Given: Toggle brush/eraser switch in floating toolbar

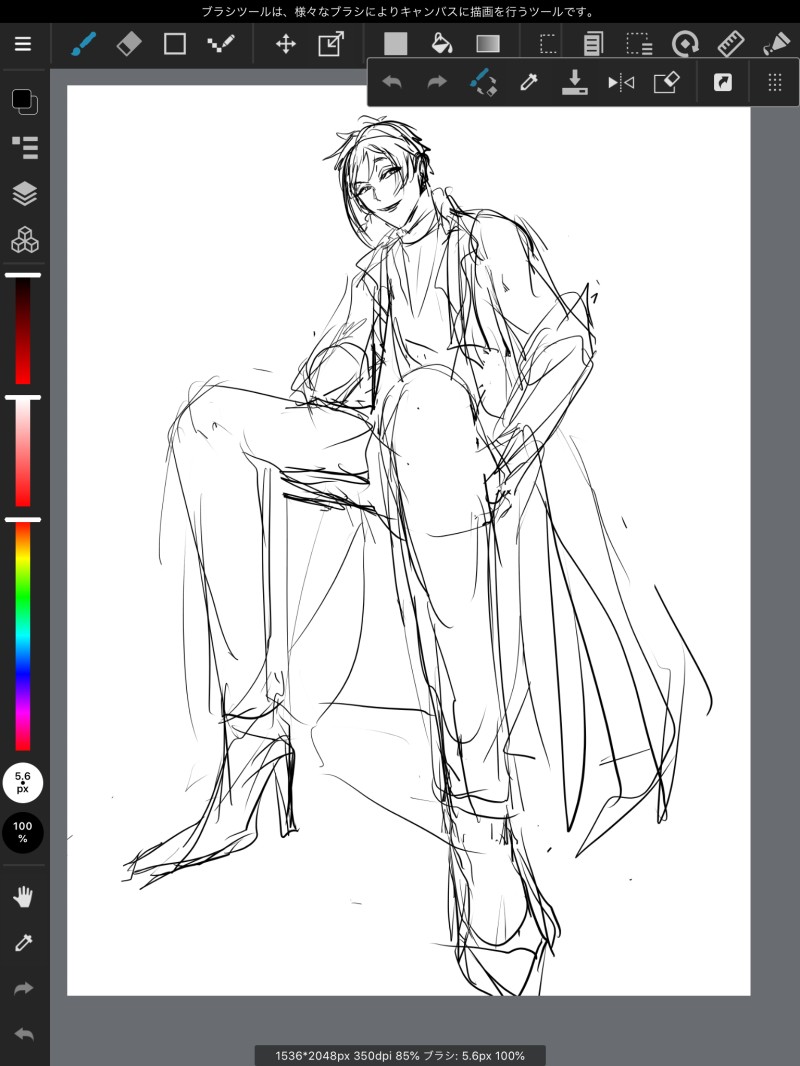Looking at the screenshot, I should [x=483, y=82].
